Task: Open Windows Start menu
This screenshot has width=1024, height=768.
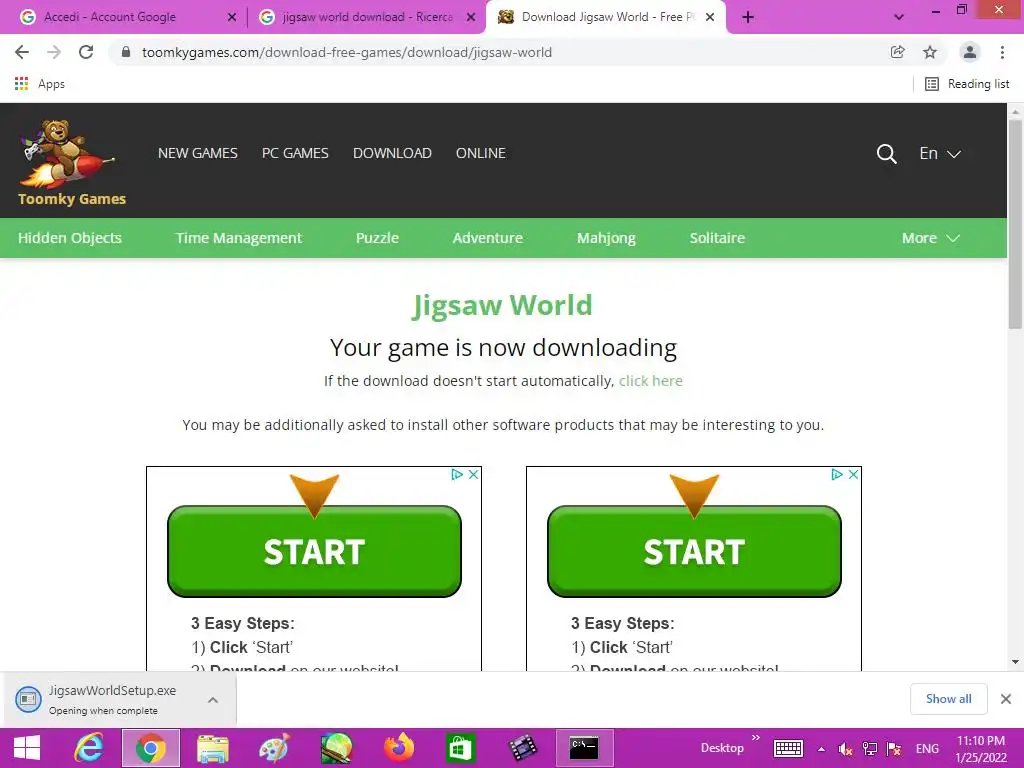Action: click(x=27, y=748)
